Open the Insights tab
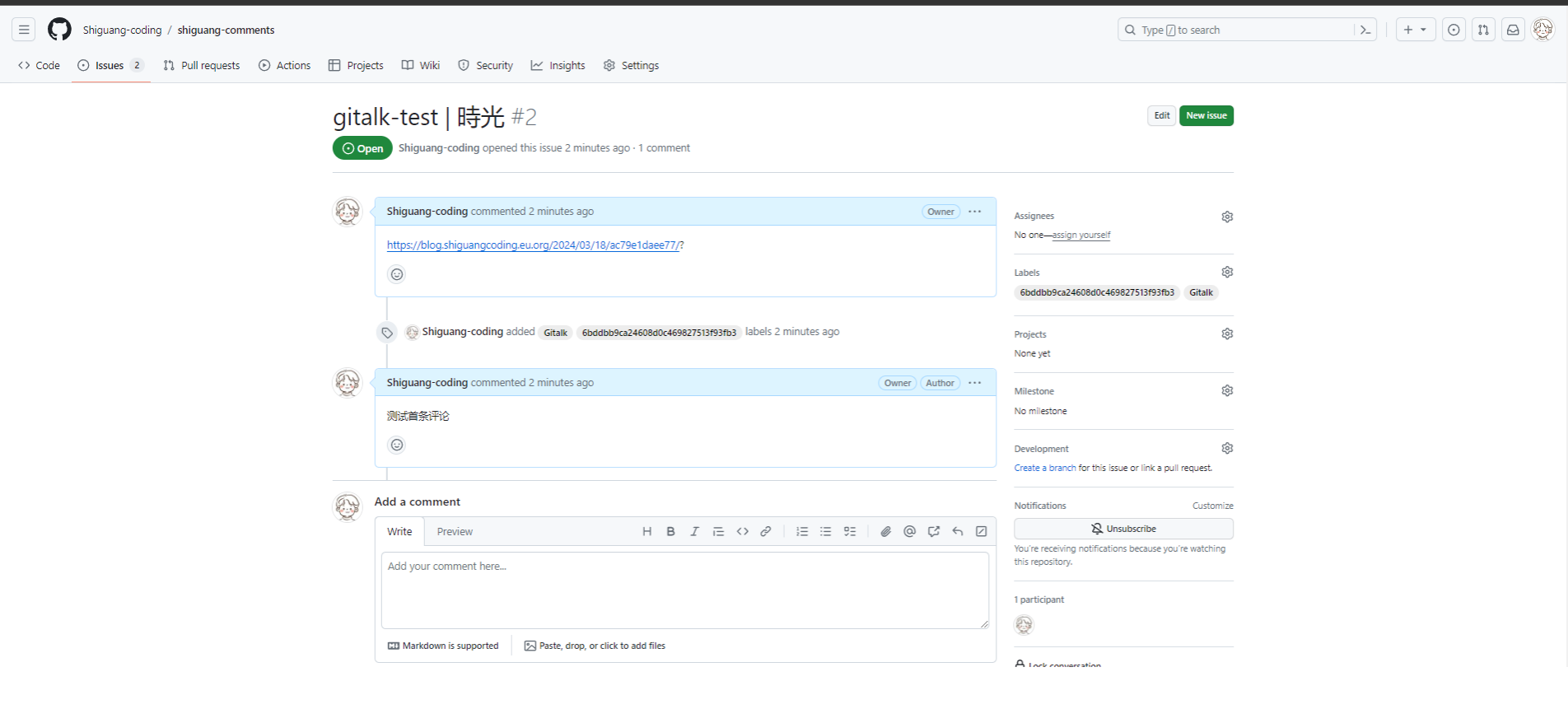Image resolution: width=1568 pixels, height=709 pixels. point(558,66)
